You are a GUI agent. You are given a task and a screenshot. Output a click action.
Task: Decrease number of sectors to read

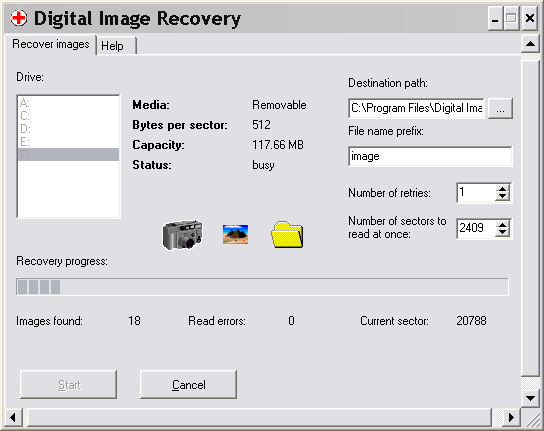coord(502,232)
